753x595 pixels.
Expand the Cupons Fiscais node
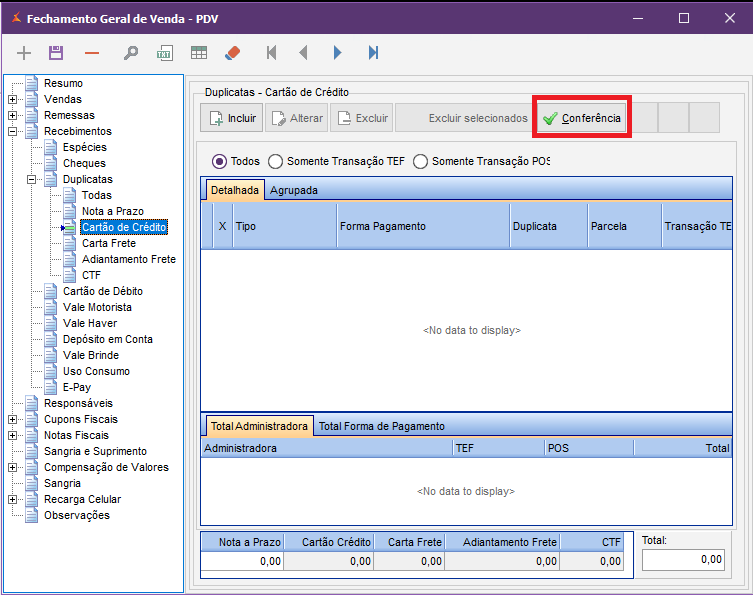point(12,419)
